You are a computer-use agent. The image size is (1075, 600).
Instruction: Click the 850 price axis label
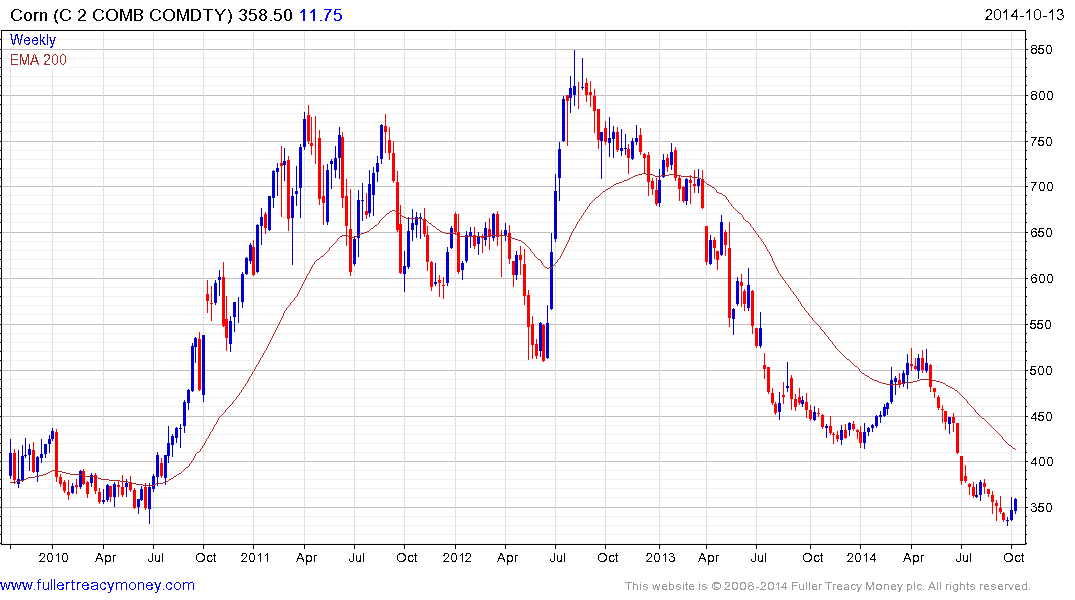[x=1041, y=50]
